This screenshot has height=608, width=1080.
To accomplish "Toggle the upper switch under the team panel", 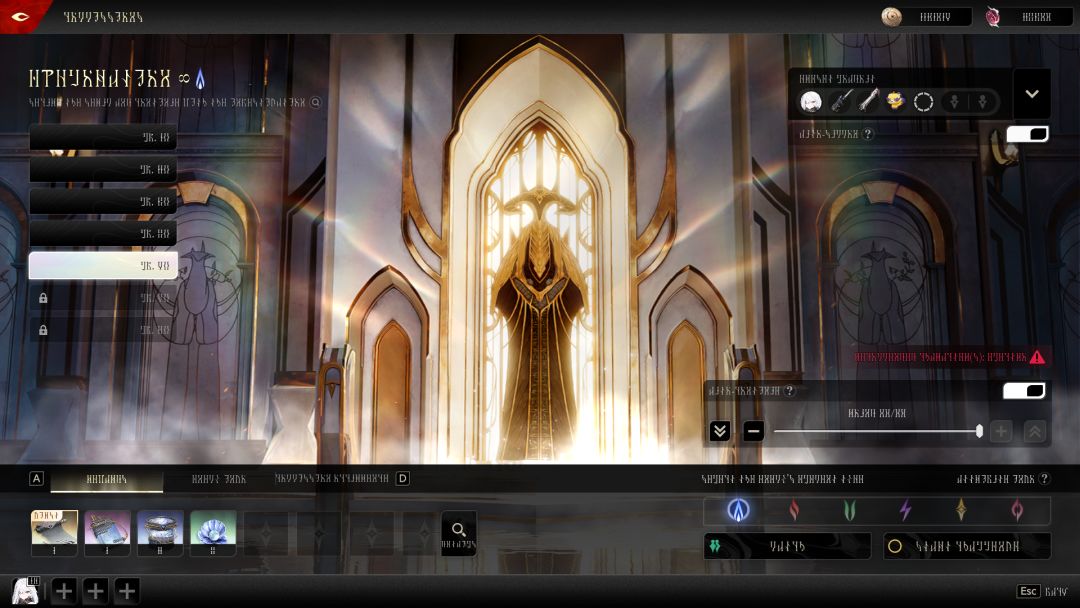I will point(1027,134).
